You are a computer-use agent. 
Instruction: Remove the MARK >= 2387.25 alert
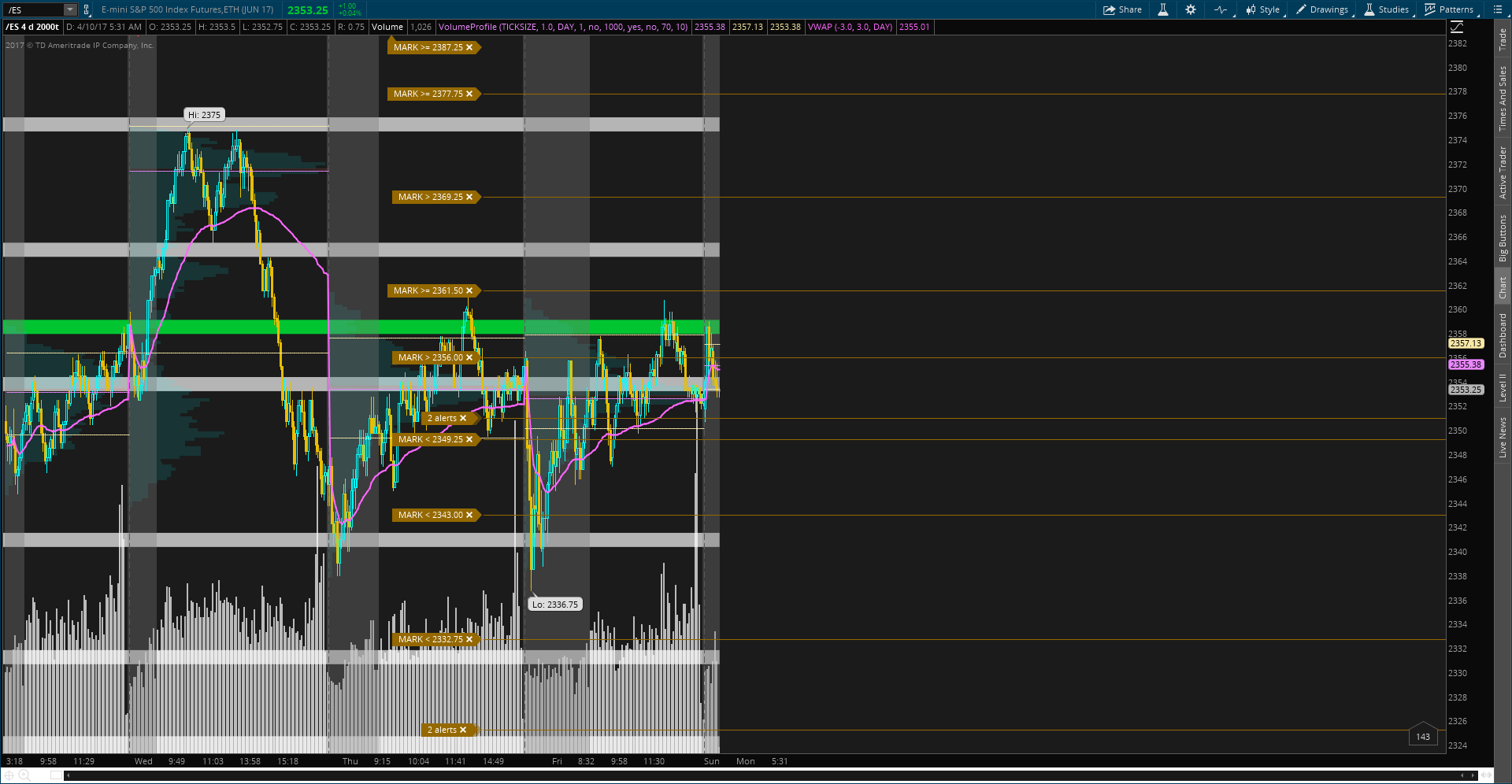pyautogui.click(x=469, y=47)
